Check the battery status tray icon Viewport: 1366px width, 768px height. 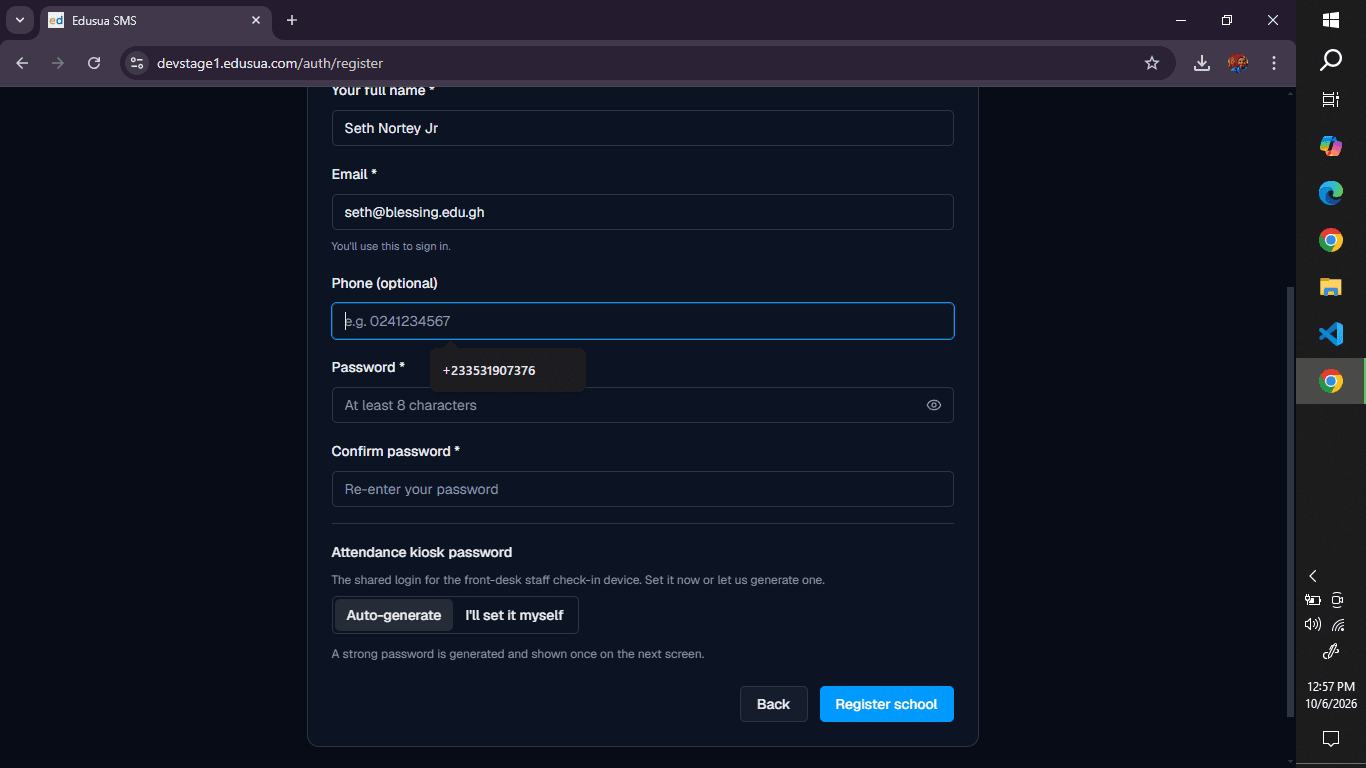pyautogui.click(x=1313, y=600)
